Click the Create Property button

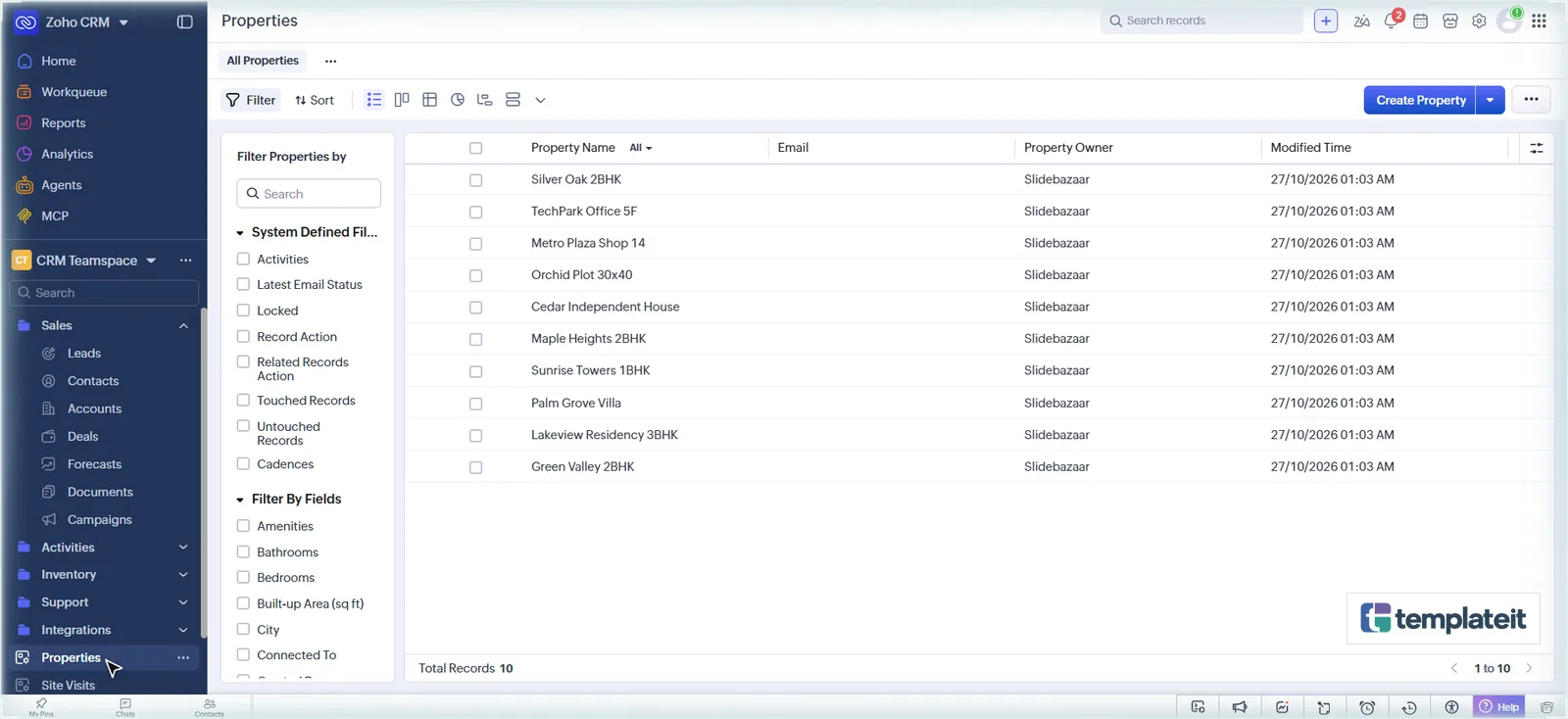1420,100
